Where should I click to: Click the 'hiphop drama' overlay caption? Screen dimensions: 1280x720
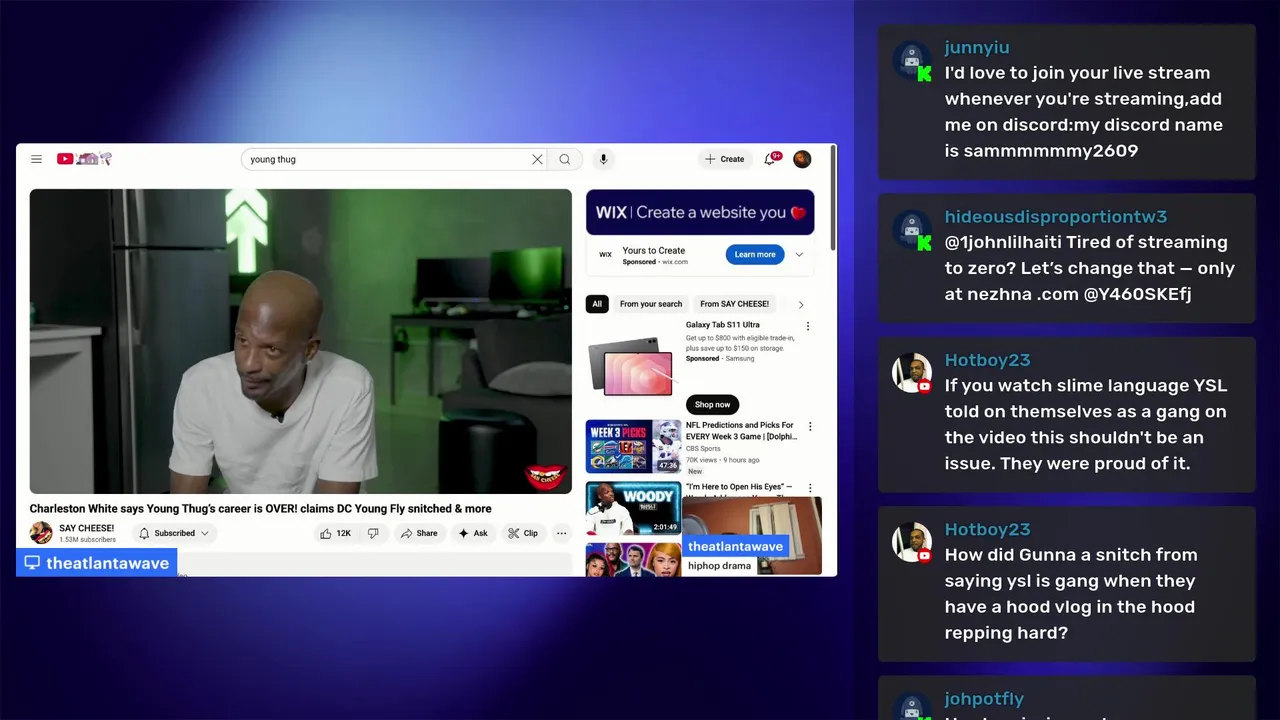[x=719, y=566]
